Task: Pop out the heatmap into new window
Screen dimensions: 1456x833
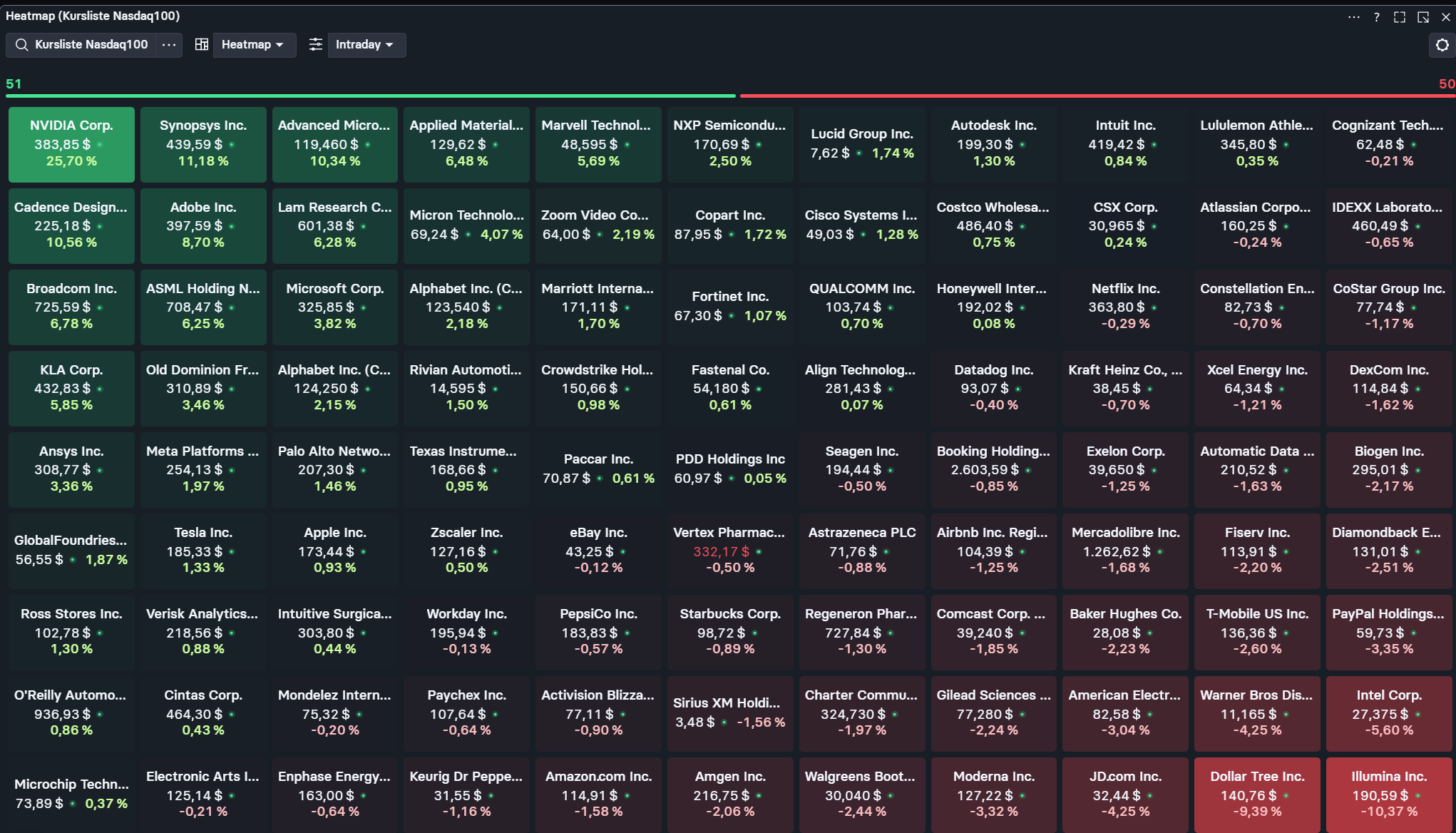Action: pyautogui.click(x=1423, y=17)
